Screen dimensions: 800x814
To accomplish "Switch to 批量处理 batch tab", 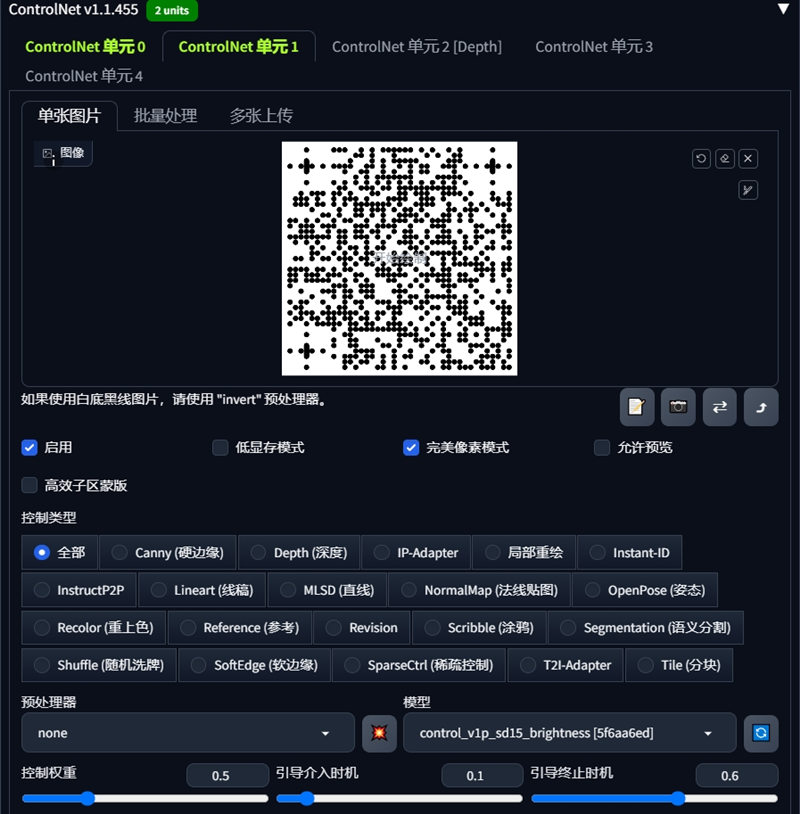I will pyautogui.click(x=166, y=115).
